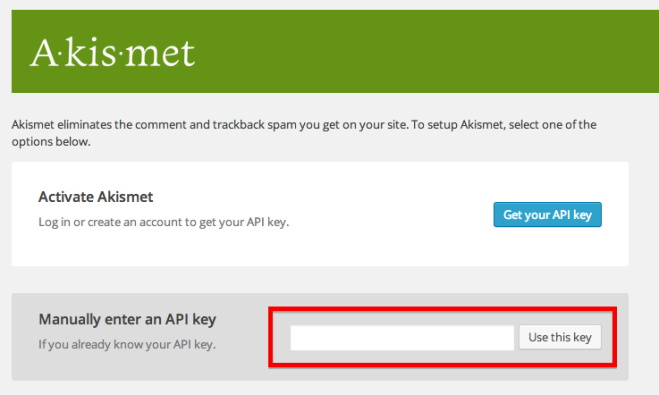659x395 pixels.
Task: Click the 'kis' portion of the Akismet logo
Action: [x=90, y=53]
